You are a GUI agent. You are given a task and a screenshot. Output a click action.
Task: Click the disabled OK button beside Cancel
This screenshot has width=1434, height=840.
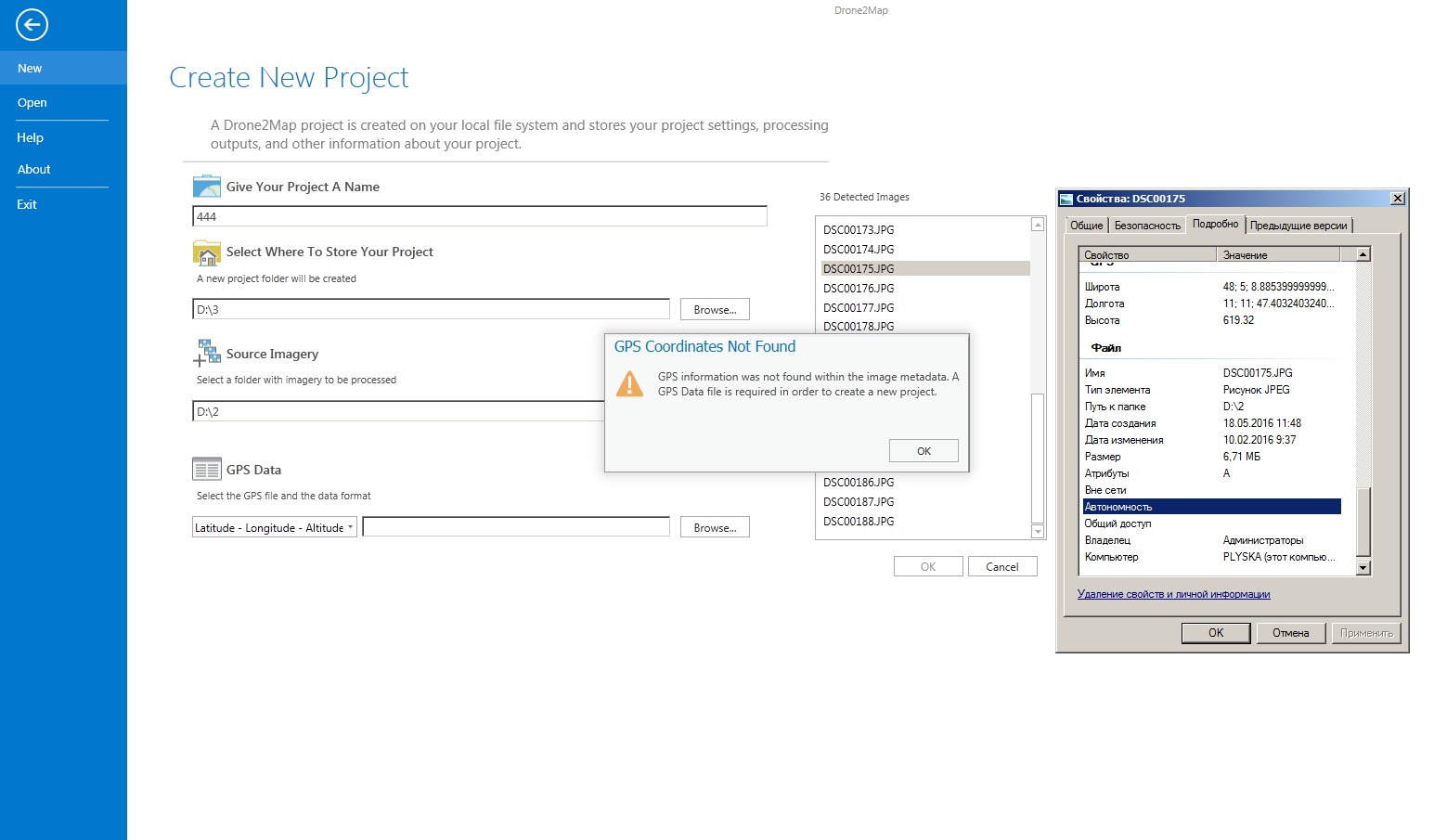928,566
